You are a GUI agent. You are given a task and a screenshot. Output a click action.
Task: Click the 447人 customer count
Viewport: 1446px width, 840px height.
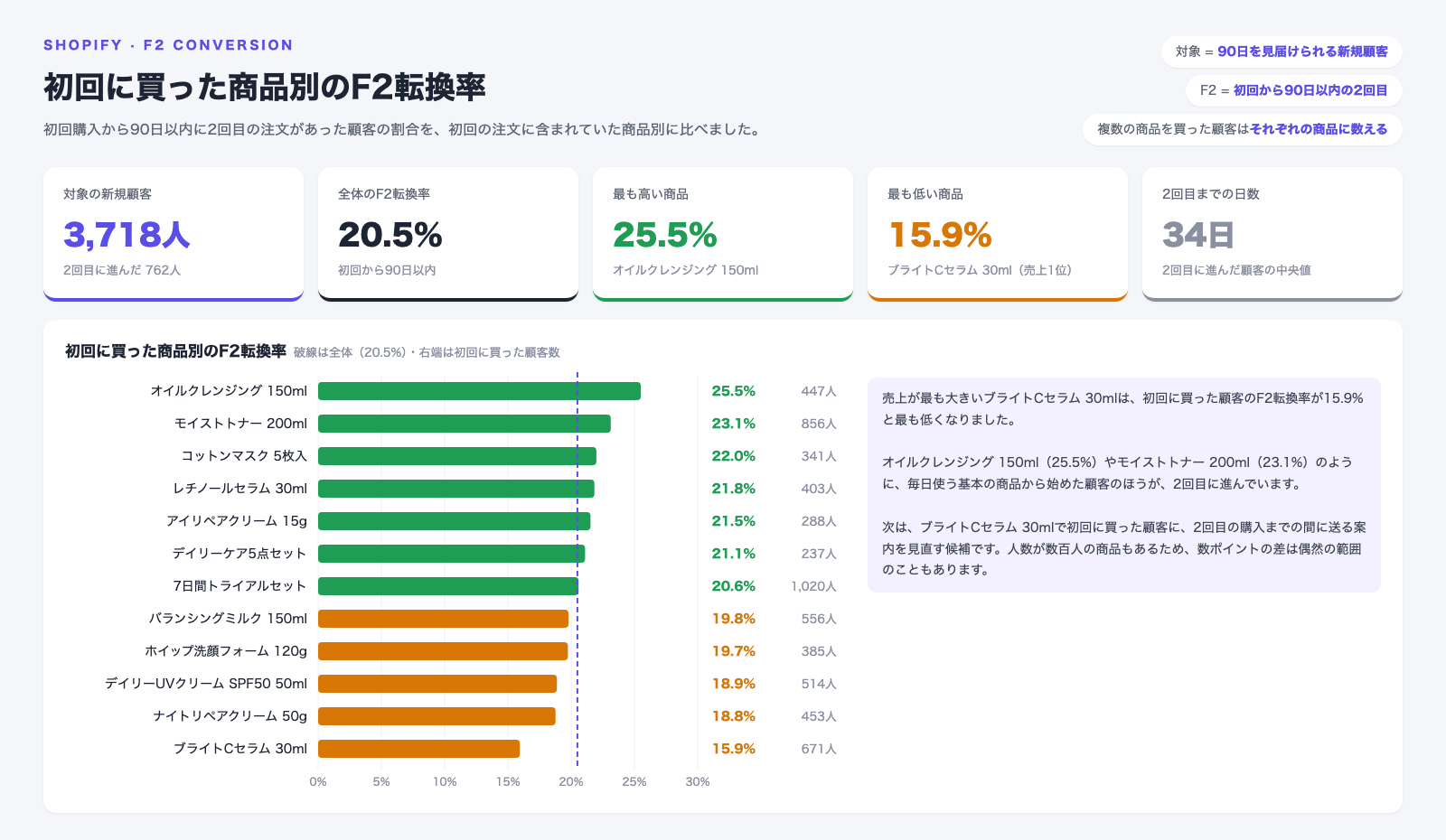(x=819, y=391)
